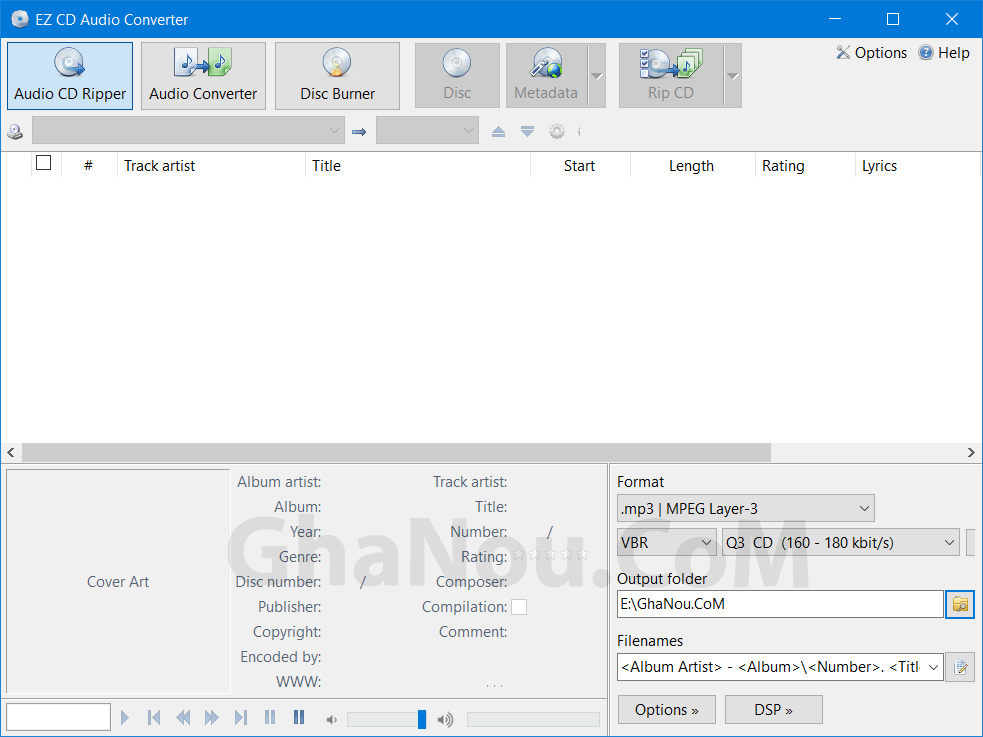Click the dark-blue pause bars icon

coord(299,717)
